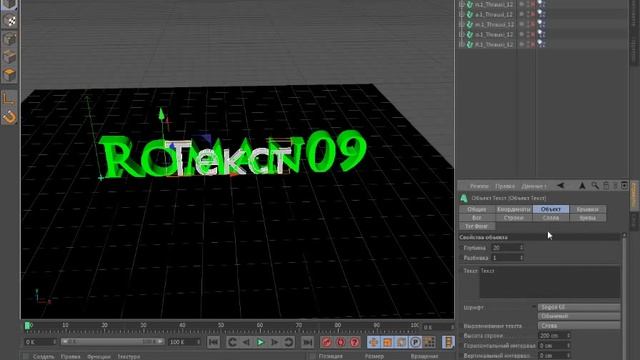Viewport: 640px width, 360px height.
Task: Click the green Text object icon in attributes header
Action: click(464, 198)
